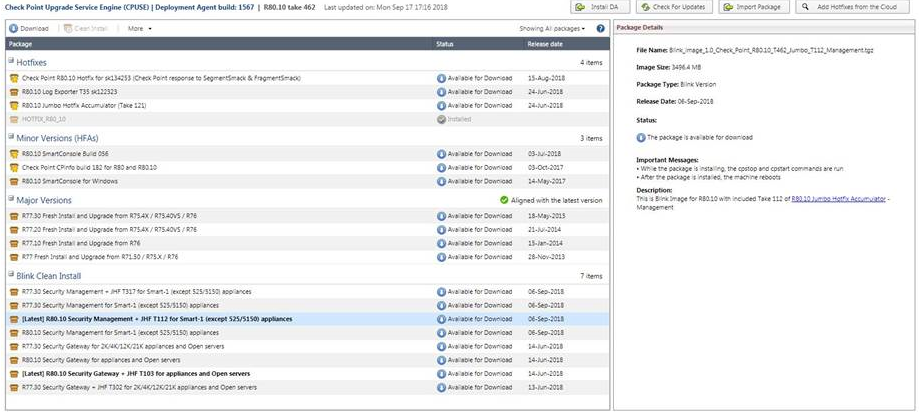This screenshot has width=919, height=414.
Task: Click status icon for R80.10 Gateway JHF T103
Action: pyautogui.click(x=441, y=374)
